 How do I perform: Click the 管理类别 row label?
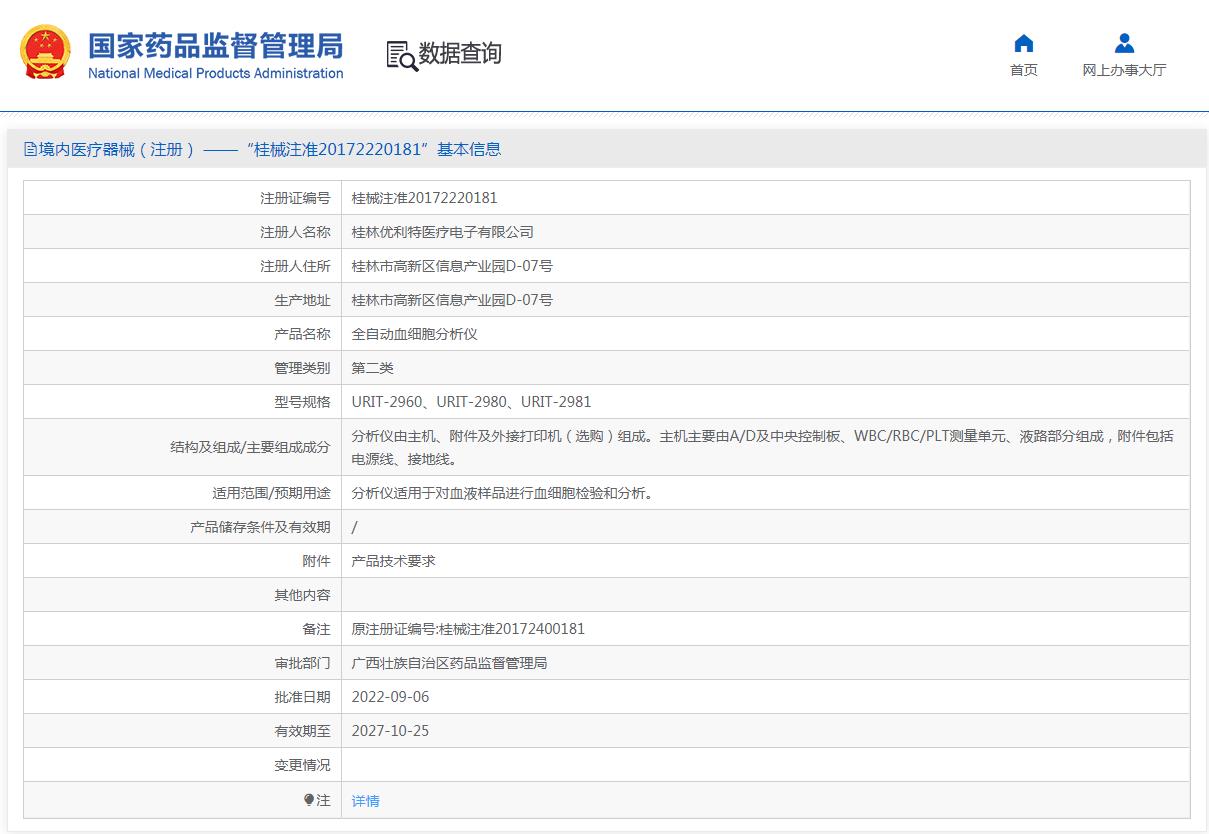tap(302, 368)
